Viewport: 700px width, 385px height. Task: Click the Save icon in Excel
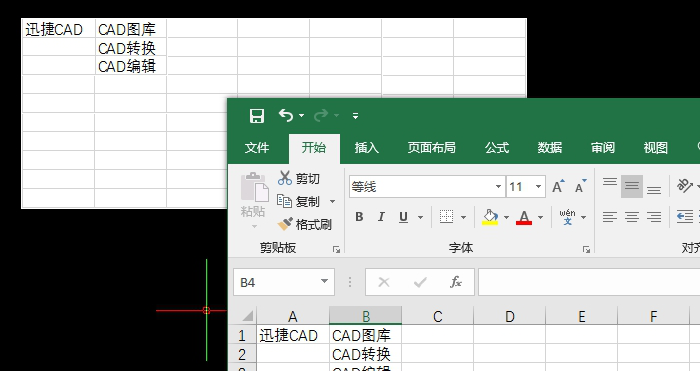click(x=257, y=116)
